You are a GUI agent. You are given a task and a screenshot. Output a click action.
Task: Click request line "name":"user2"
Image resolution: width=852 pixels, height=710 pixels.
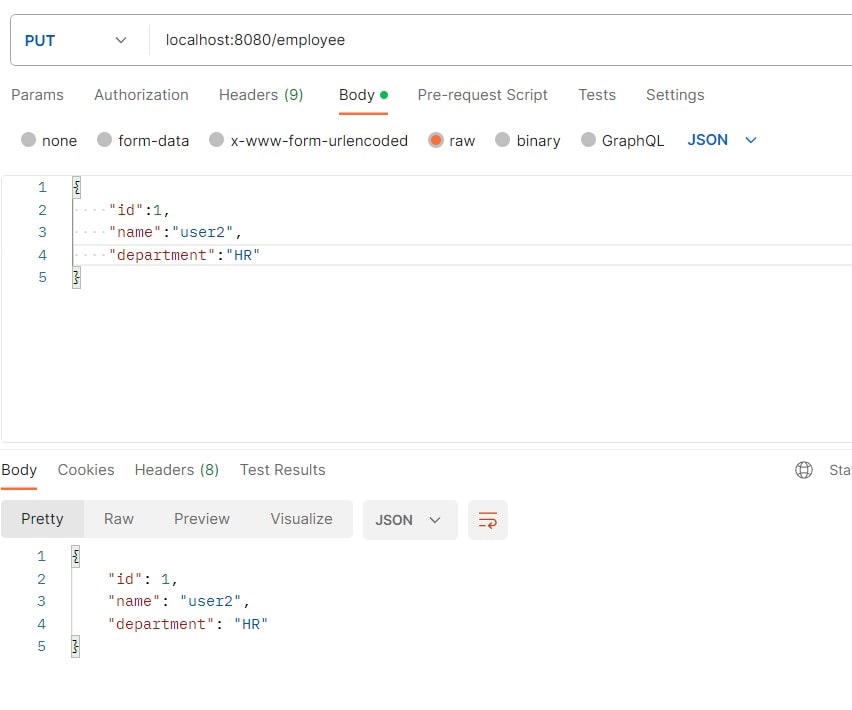tap(175, 233)
